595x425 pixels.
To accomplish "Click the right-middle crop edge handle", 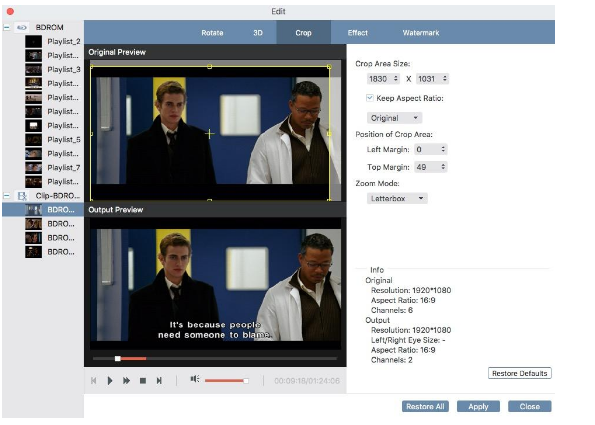I will click(329, 134).
